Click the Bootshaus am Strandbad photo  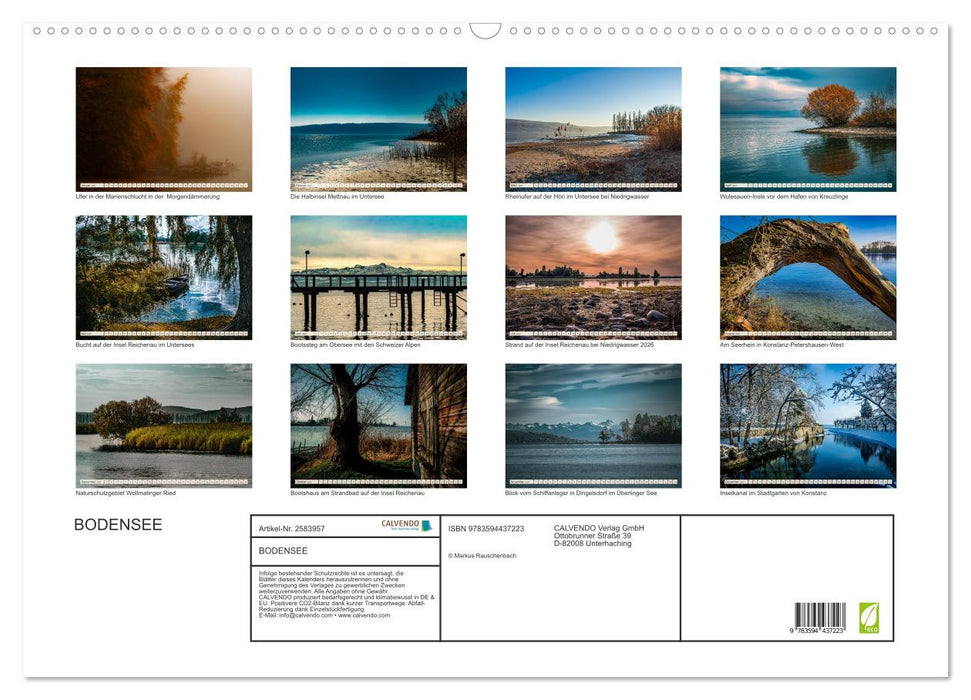point(378,426)
